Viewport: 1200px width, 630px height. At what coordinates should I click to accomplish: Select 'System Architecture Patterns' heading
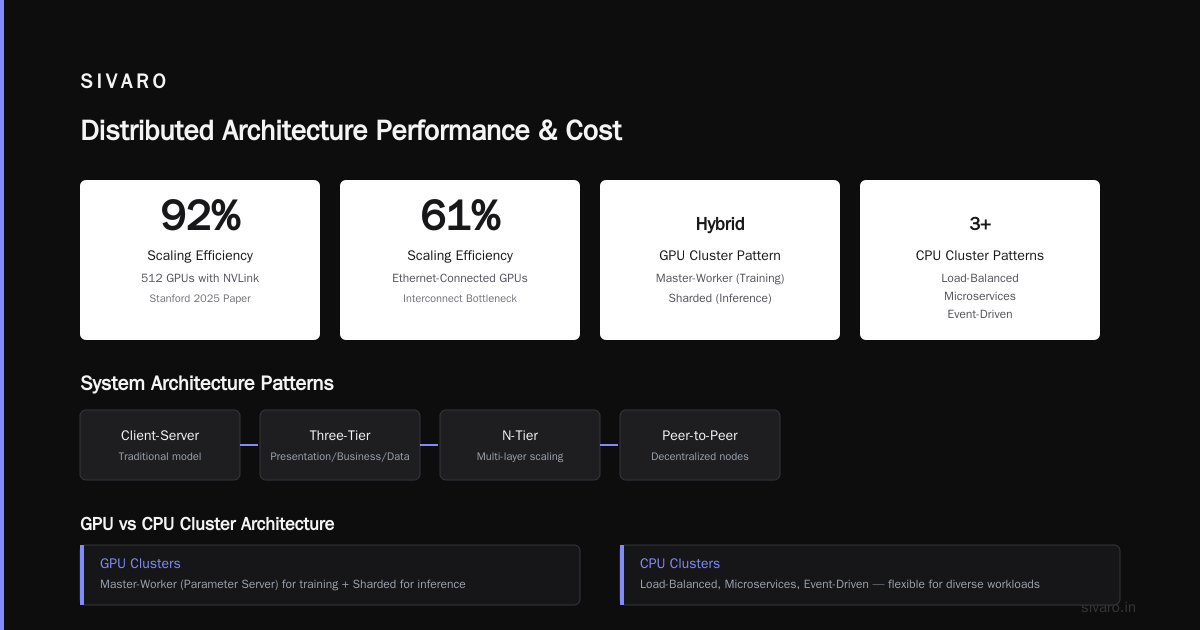(207, 383)
